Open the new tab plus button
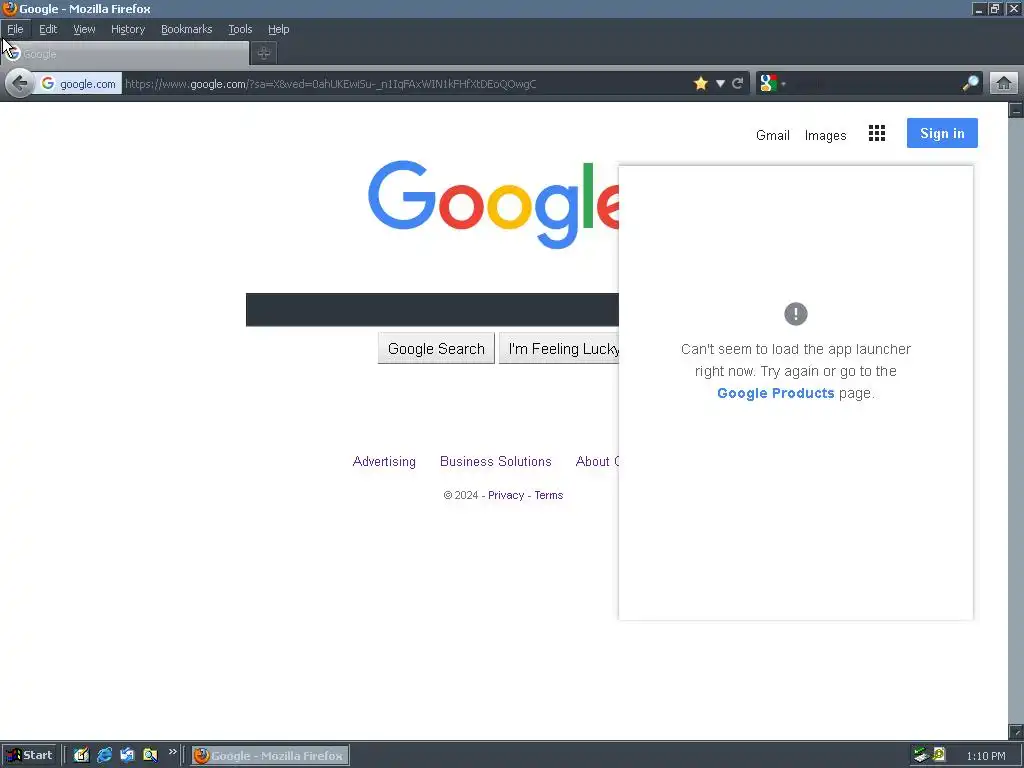 (x=264, y=54)
